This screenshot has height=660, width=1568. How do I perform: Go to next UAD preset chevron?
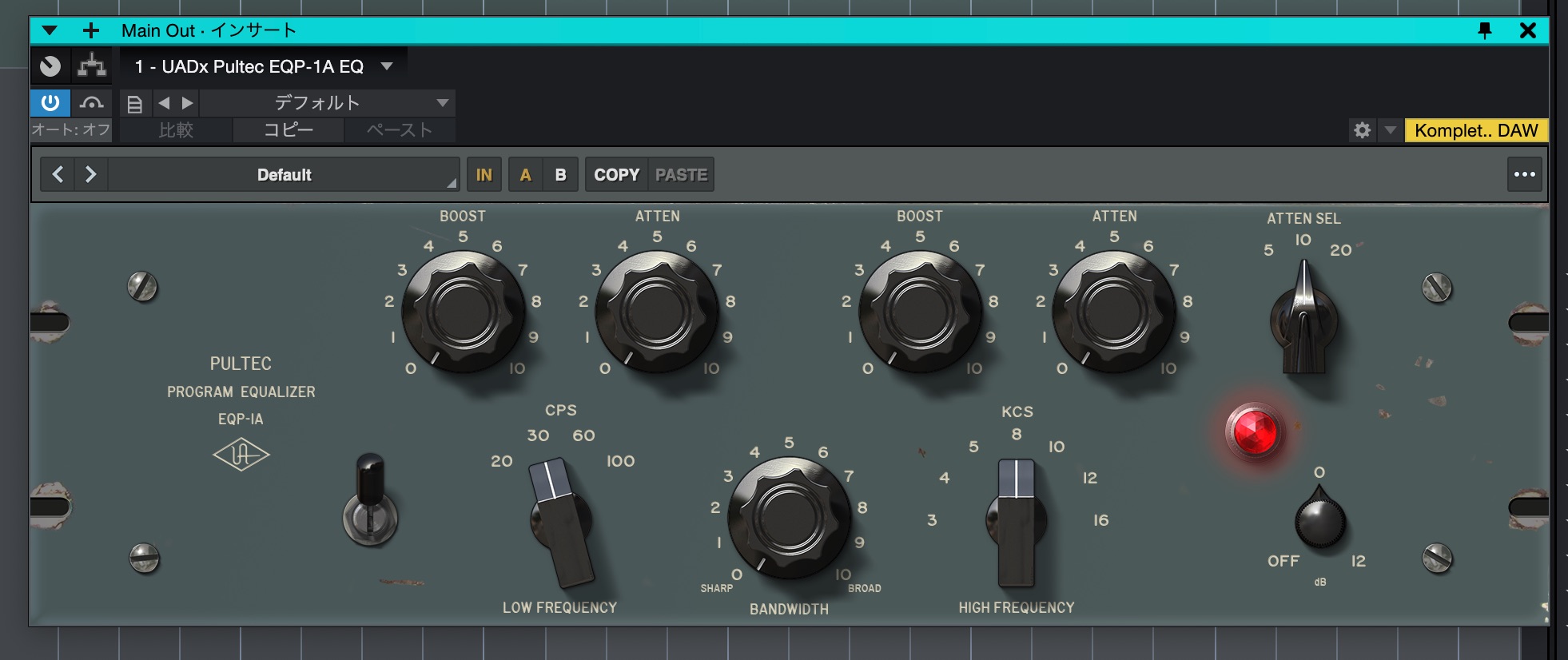click(x=90, y=174)
